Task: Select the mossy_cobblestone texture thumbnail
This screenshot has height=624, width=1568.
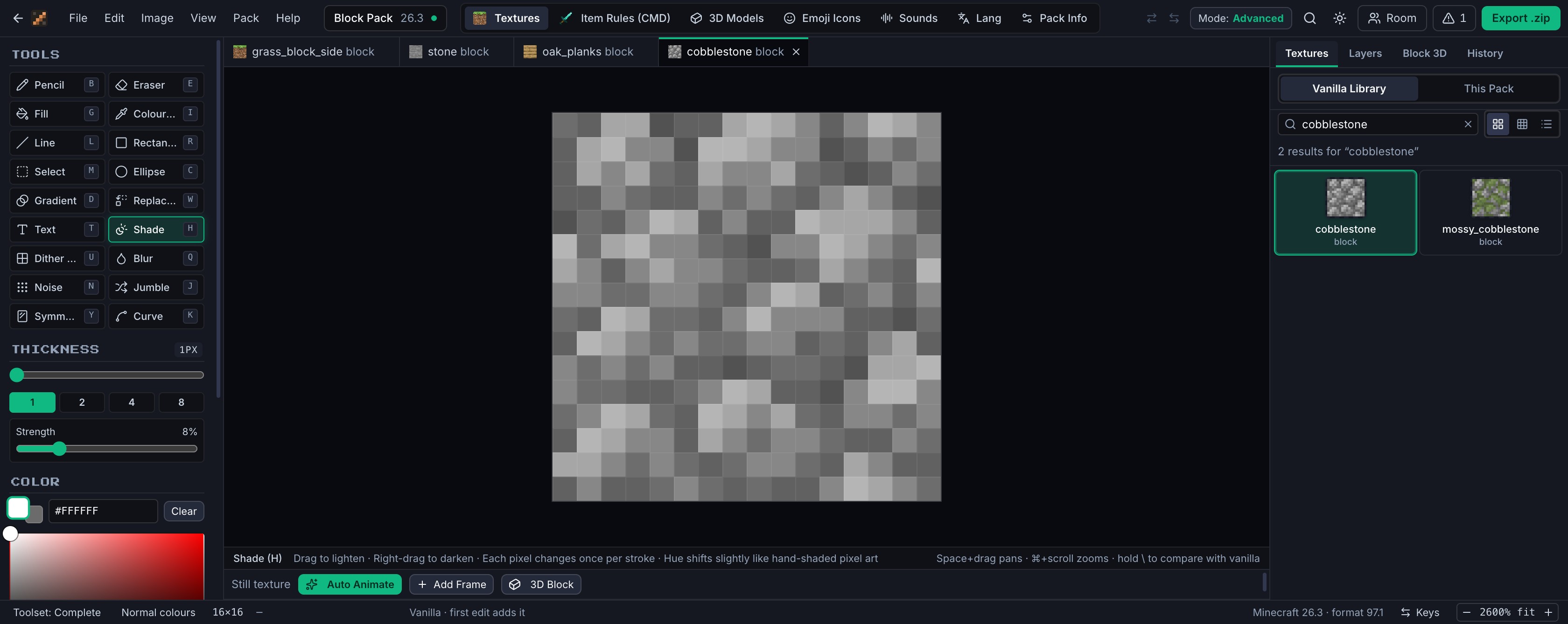Action: pyautogui.click(x=1490, y=212)
